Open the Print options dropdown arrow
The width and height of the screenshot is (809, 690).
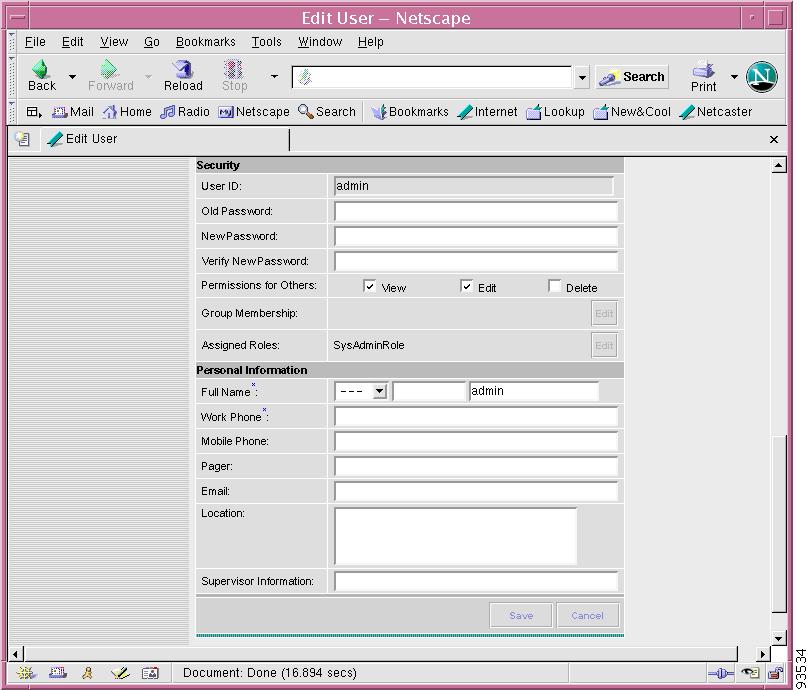tap(734, 76)
